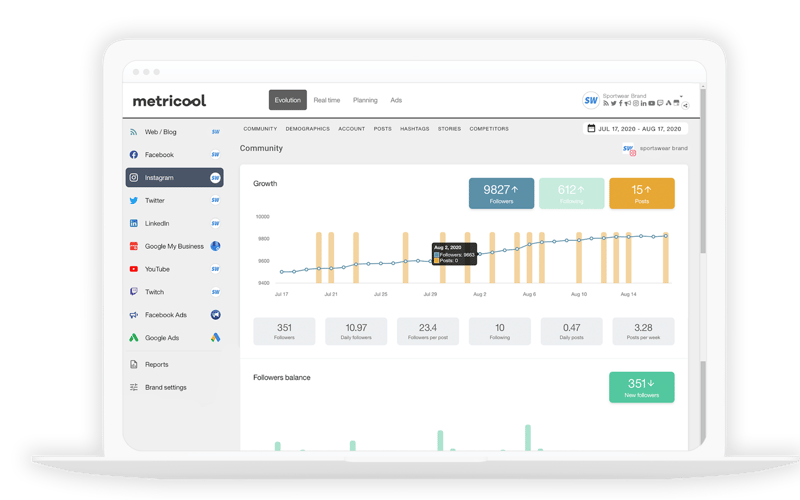
Task: Click the 0.47 Daily posts stat card
Action: [x=571, y=331]
